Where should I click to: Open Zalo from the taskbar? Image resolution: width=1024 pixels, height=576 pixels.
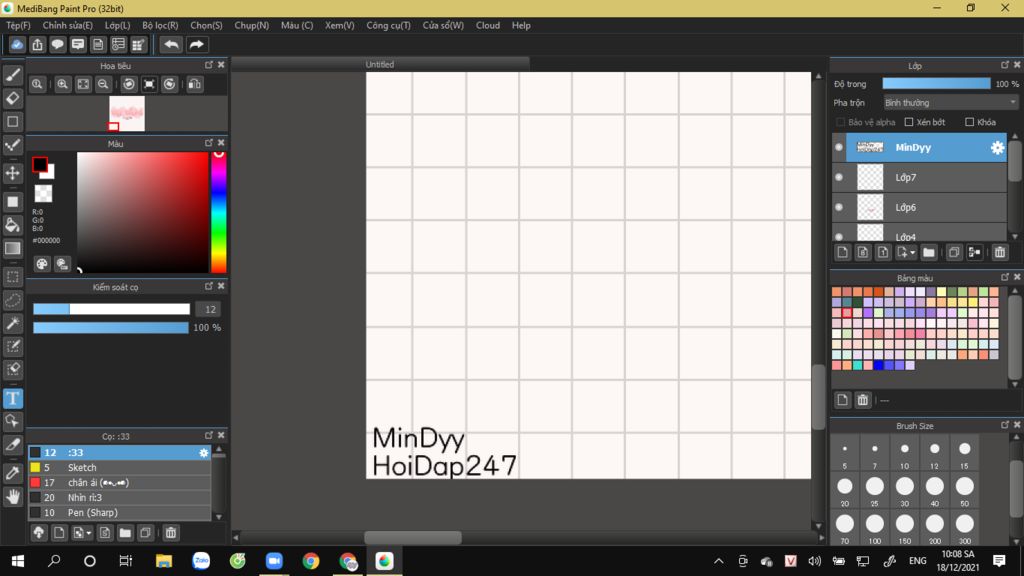[x=201, y=561]
